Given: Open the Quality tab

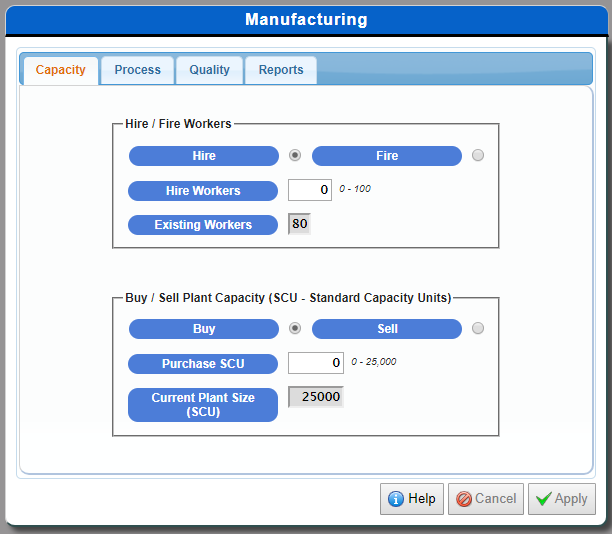Looking at the screenshot, I should (x=209, y=70).
